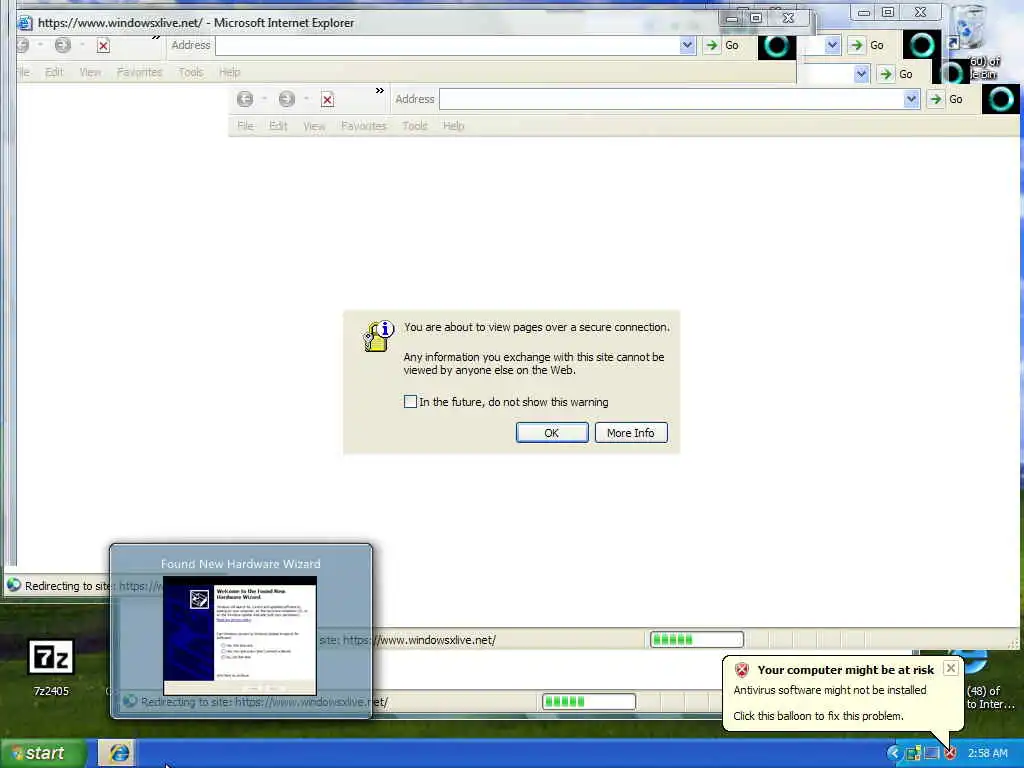Click the red security shield tray icon

pos(950,753)
